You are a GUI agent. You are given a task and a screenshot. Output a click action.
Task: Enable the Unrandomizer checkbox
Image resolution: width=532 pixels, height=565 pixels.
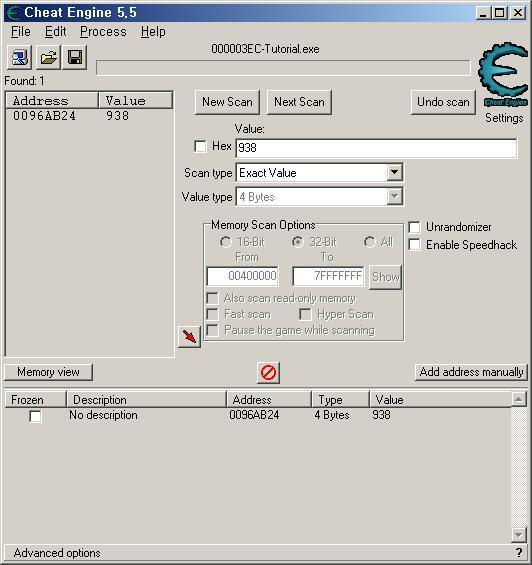tap(414, 227)
